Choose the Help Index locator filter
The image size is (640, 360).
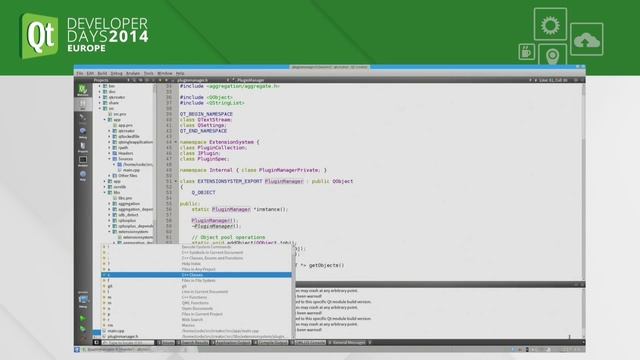196,264
